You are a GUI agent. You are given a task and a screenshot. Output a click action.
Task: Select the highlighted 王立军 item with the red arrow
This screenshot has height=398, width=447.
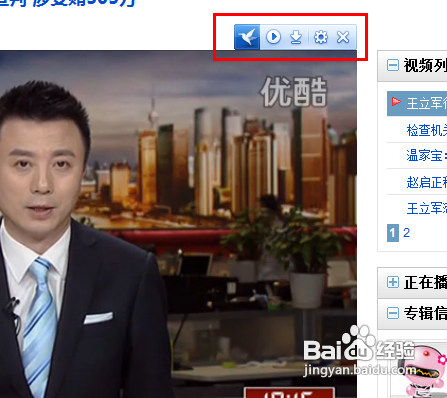coord(417,103)
